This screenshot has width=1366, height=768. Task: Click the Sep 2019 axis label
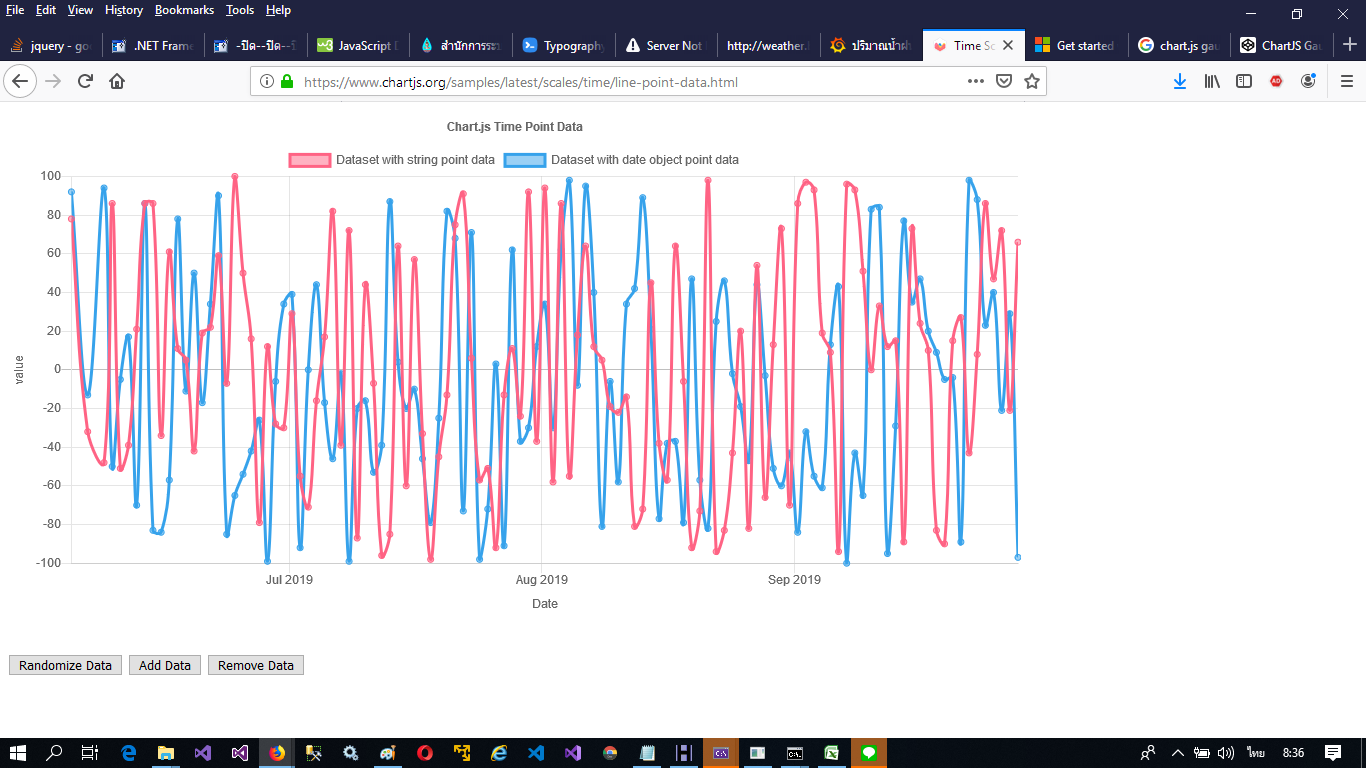pyautogui.click(x=793, y=580)
